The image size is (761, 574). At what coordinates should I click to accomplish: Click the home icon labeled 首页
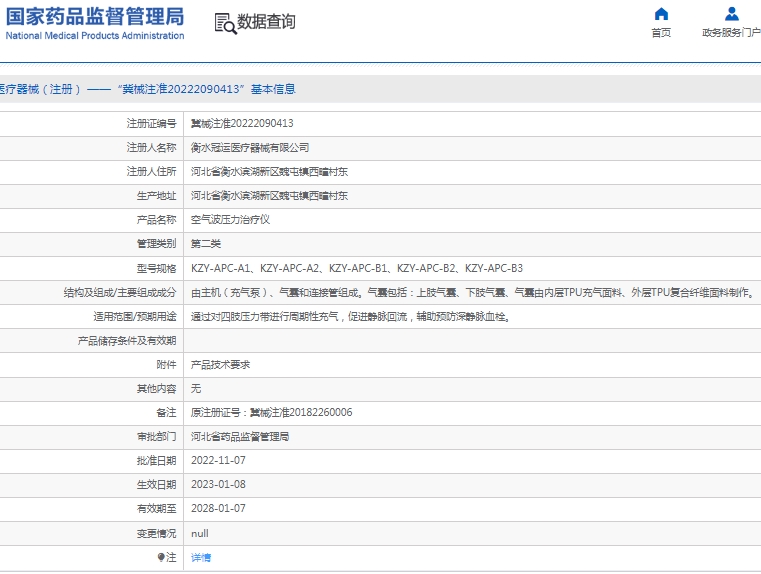tap(661, 14)
